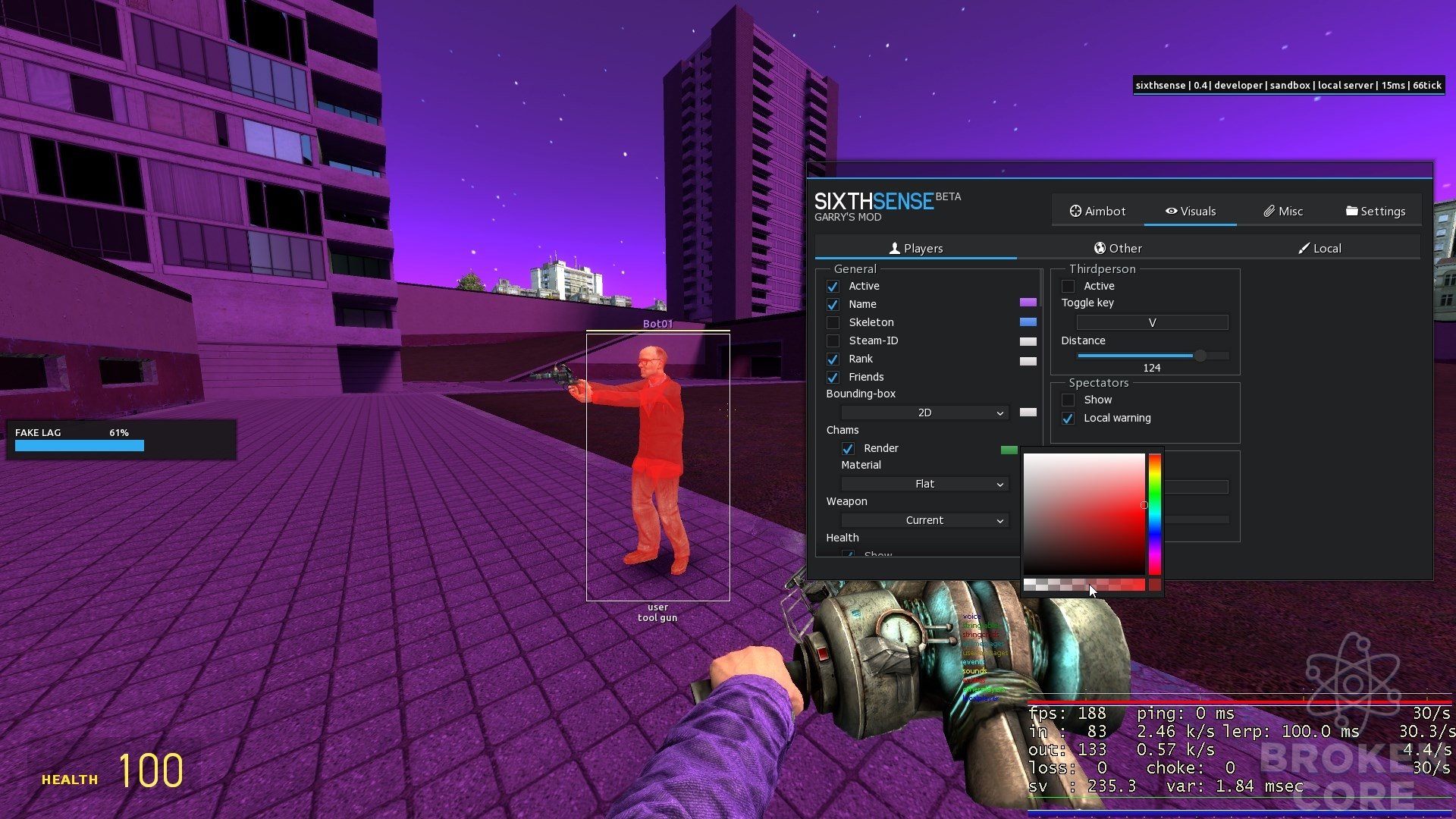Click the purple Name color swatch
The image size is (1456, 819).
1028,303
